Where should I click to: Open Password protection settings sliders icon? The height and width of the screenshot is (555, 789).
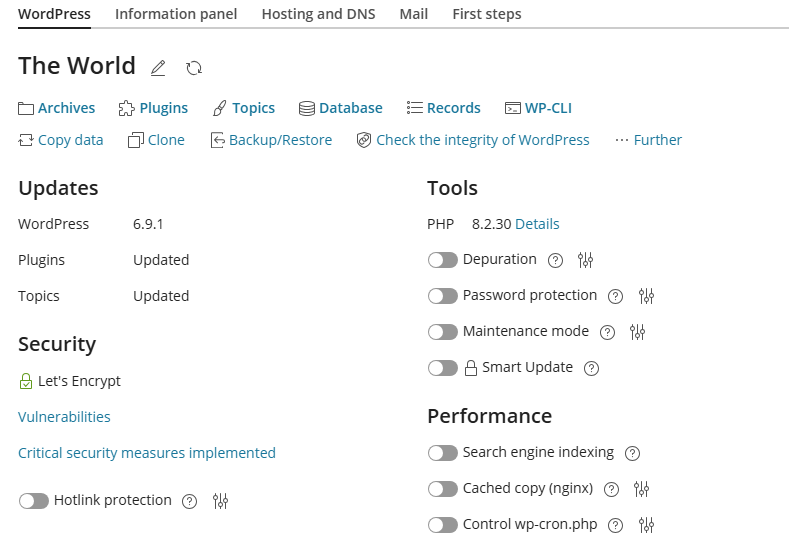pyautogui.click(x=646, y=296)
